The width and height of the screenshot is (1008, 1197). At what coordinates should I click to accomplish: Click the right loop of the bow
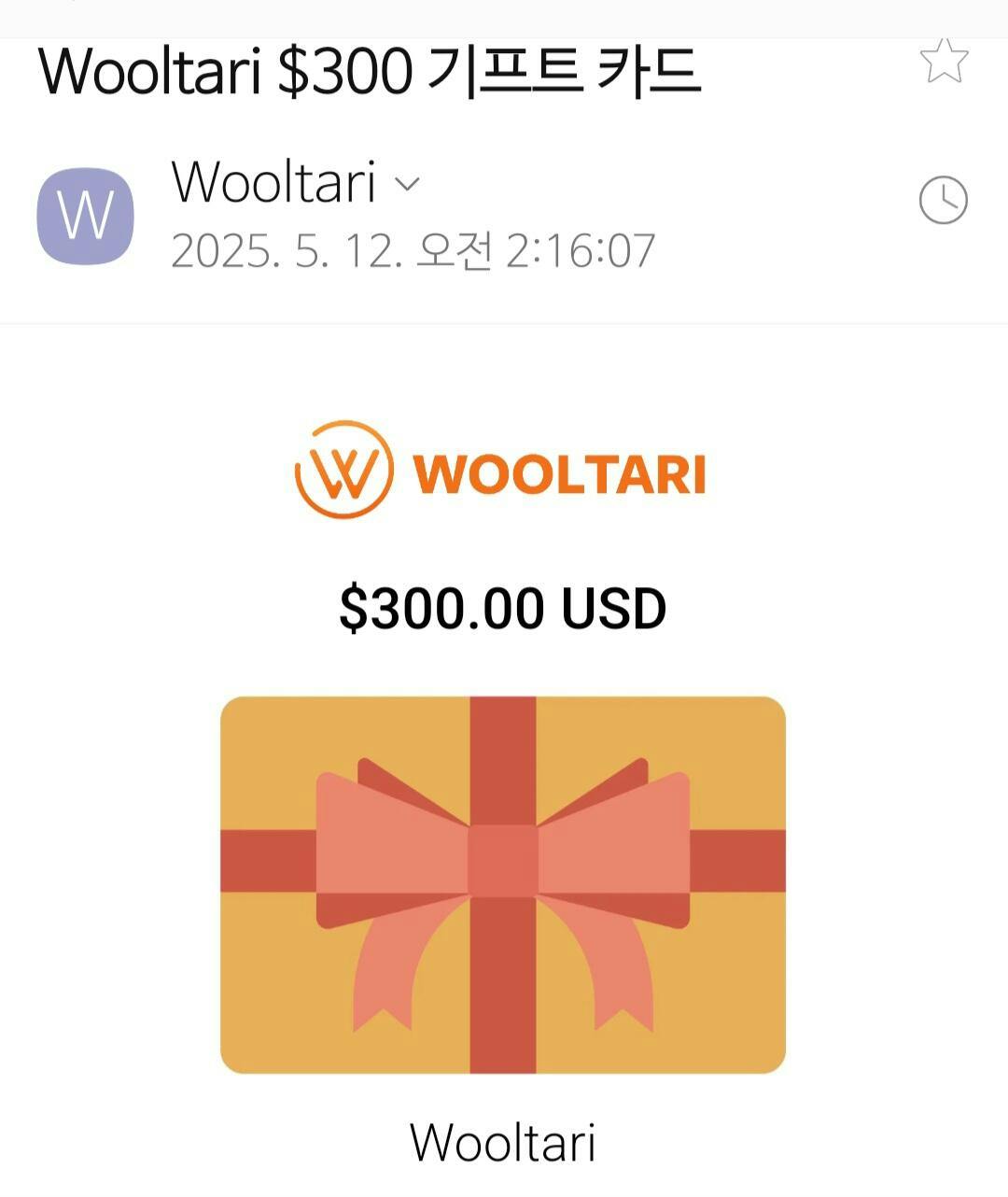click(x=614, y=845)
